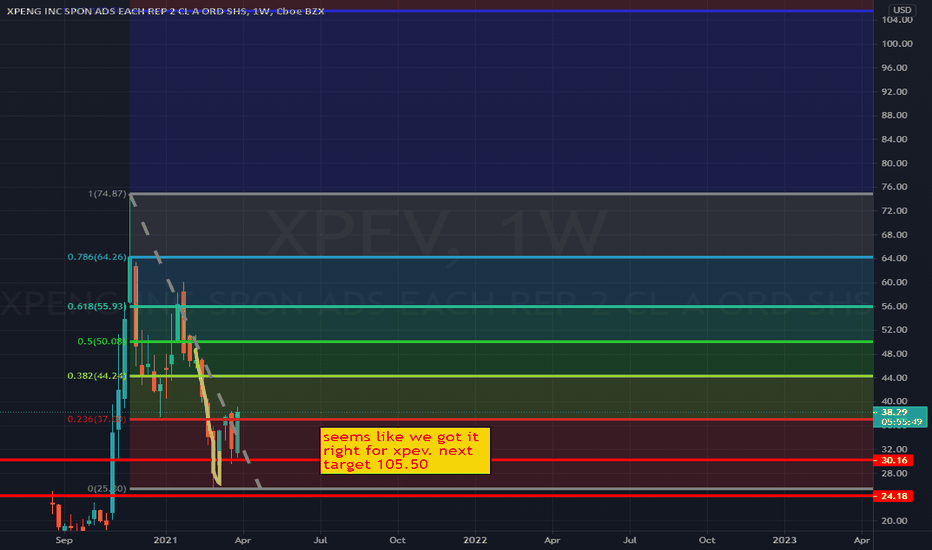932x550 pixels.
Task: Click the 2023 label on time axis
Action: tap(784, 540)
